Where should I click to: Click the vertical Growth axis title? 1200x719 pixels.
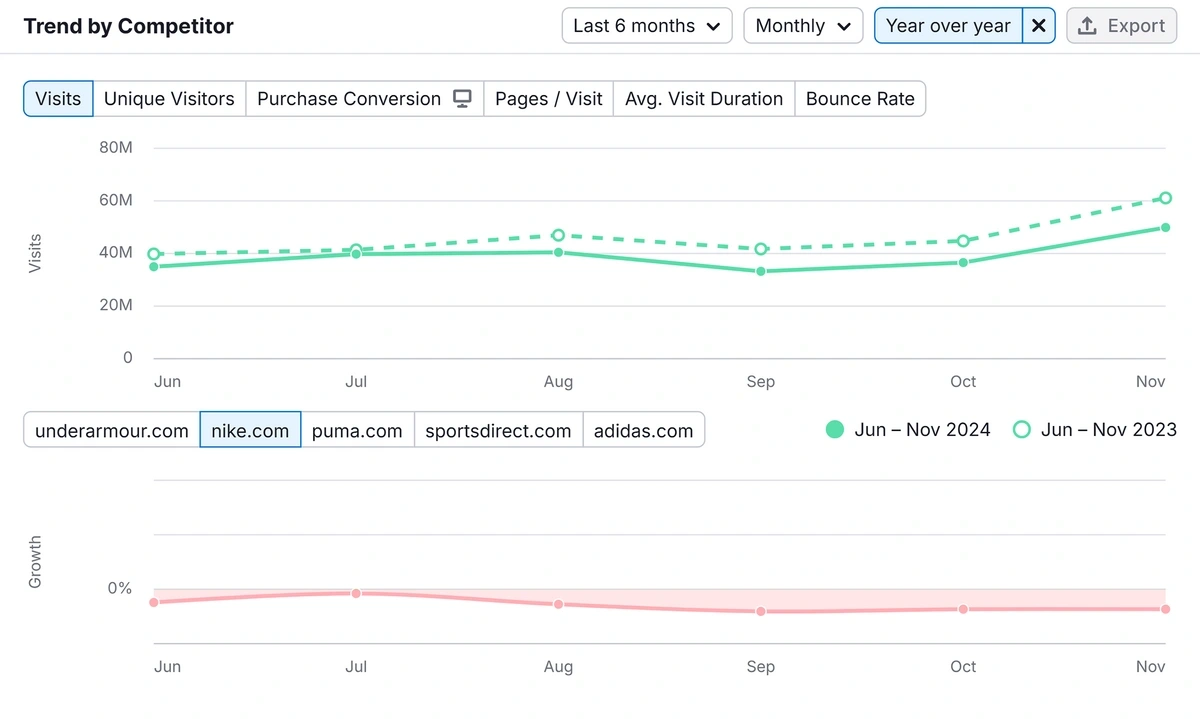35,562
